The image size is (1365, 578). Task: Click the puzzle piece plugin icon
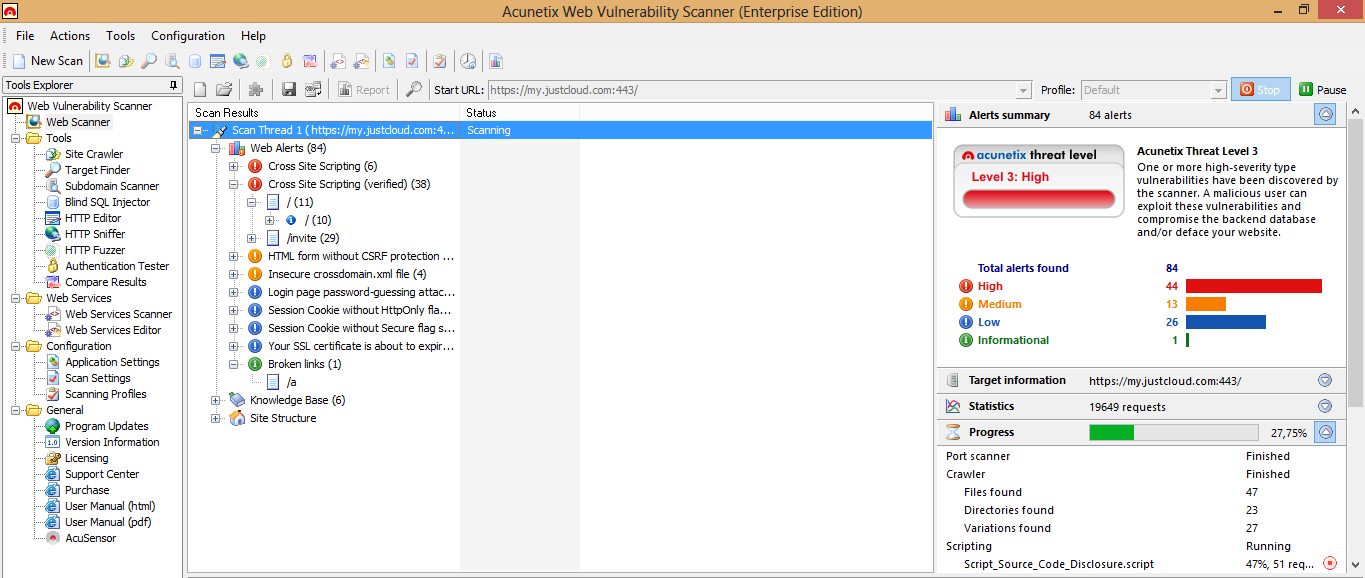256,89
